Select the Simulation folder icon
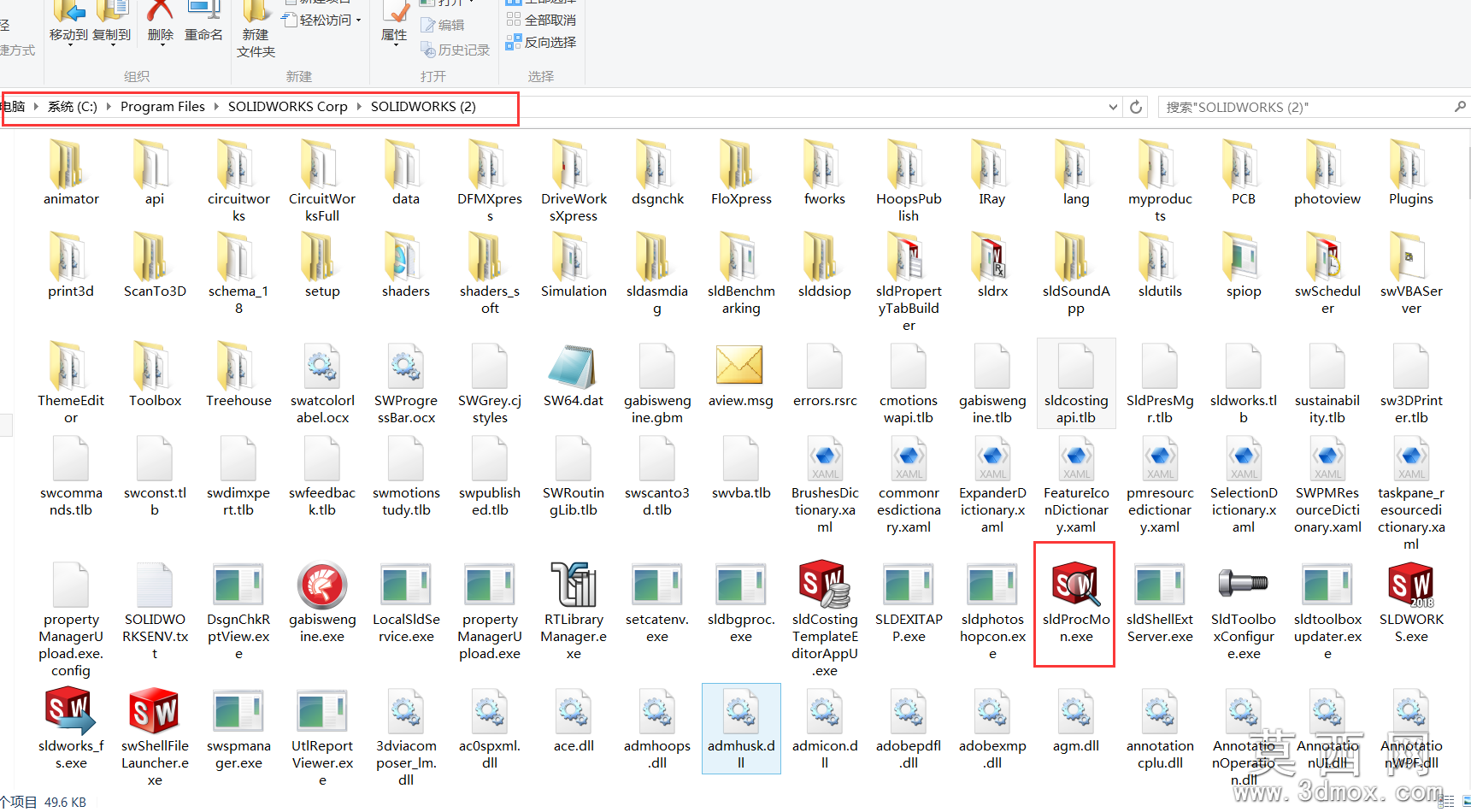1471x812 pixels. [573, 256]
